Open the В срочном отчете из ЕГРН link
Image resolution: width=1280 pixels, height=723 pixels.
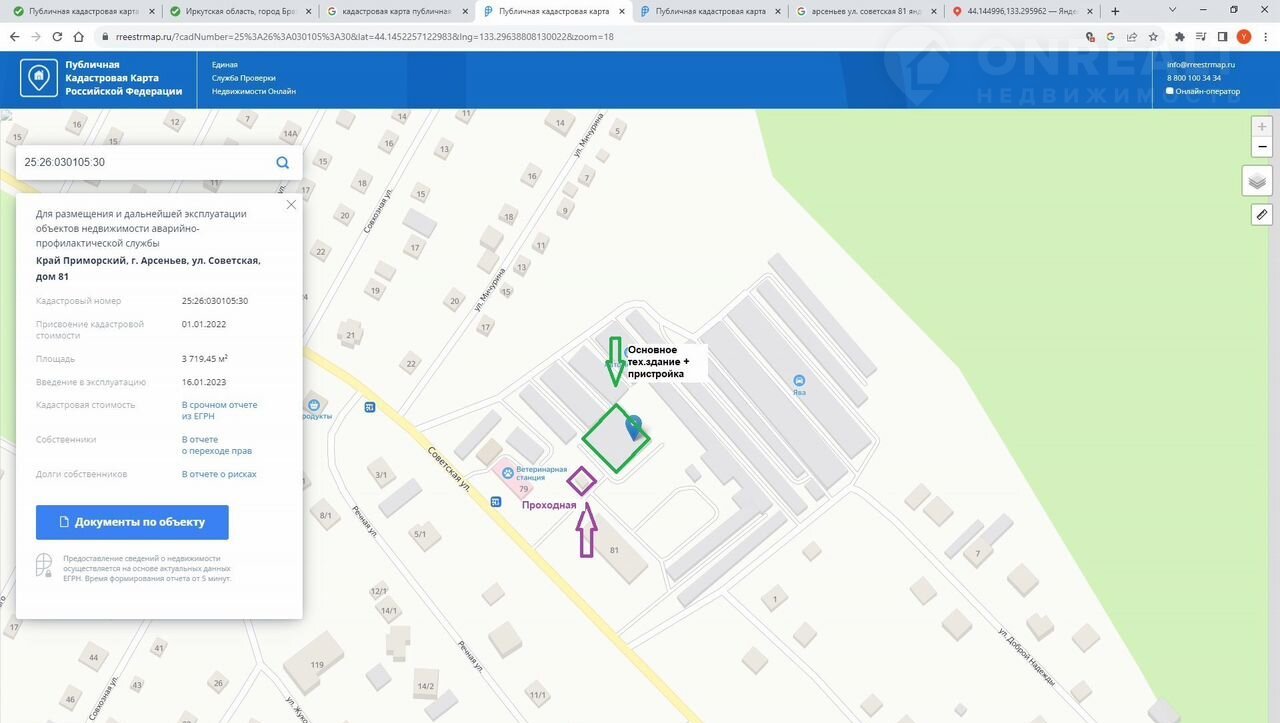pyautogui.click(x=219, y=410)
